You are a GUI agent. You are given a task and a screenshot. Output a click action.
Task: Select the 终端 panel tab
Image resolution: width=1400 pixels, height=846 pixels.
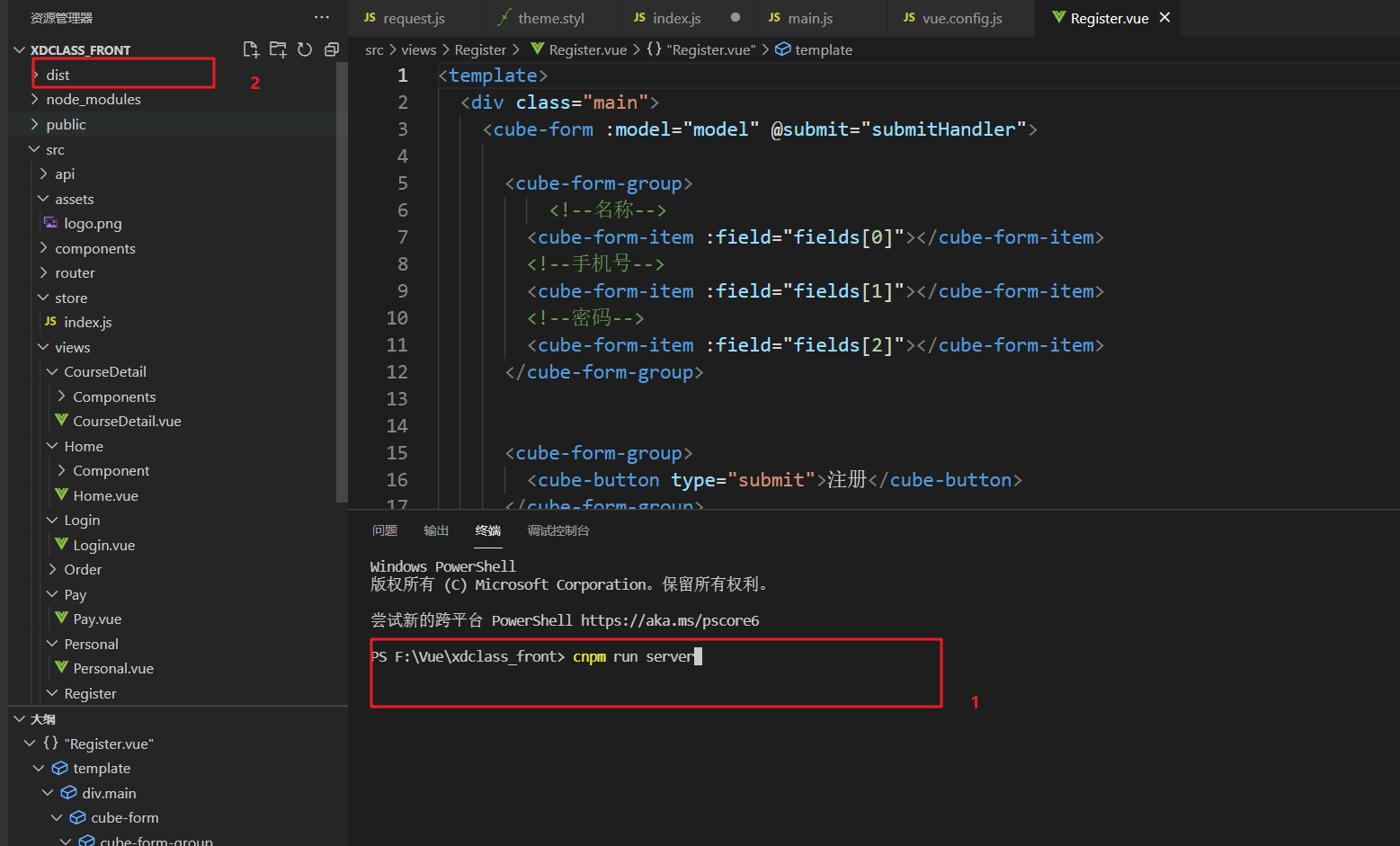pyautogui.click(x=488, y=530)
